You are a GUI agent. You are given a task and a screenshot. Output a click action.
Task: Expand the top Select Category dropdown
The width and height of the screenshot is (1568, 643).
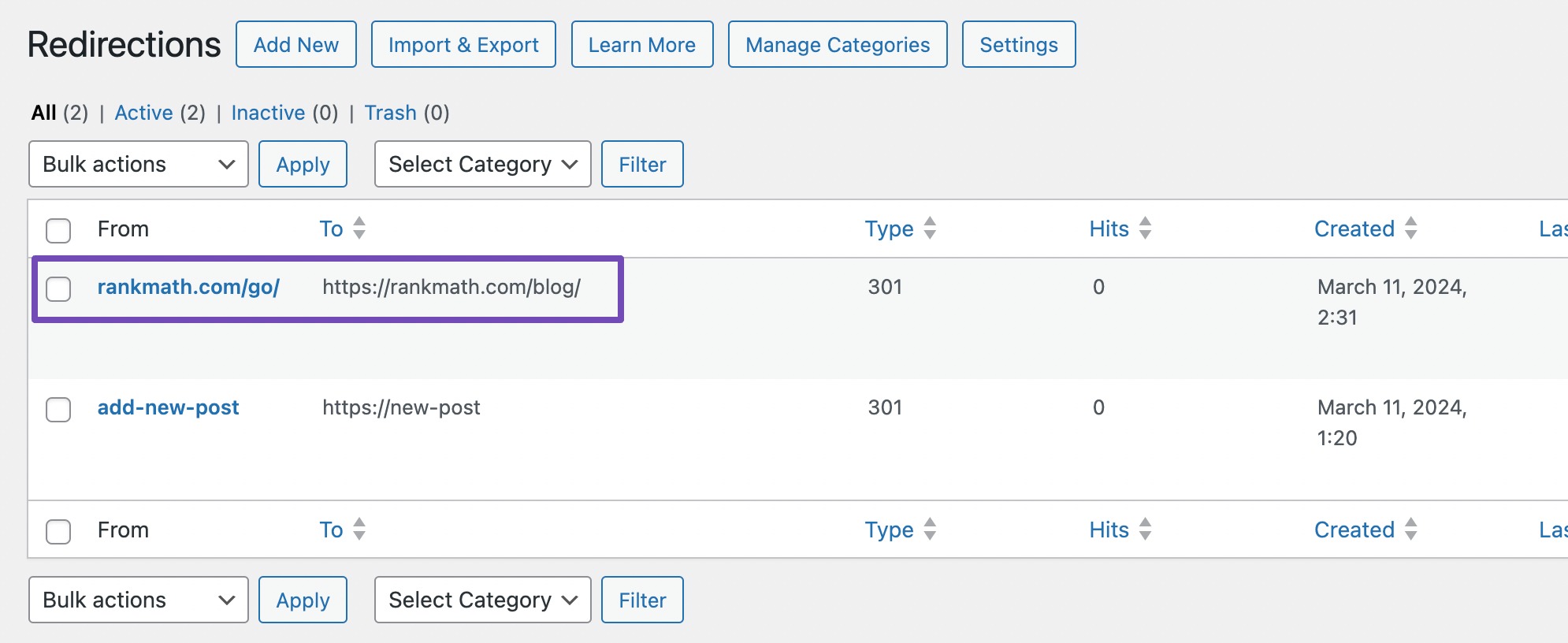tap(482, 164)
